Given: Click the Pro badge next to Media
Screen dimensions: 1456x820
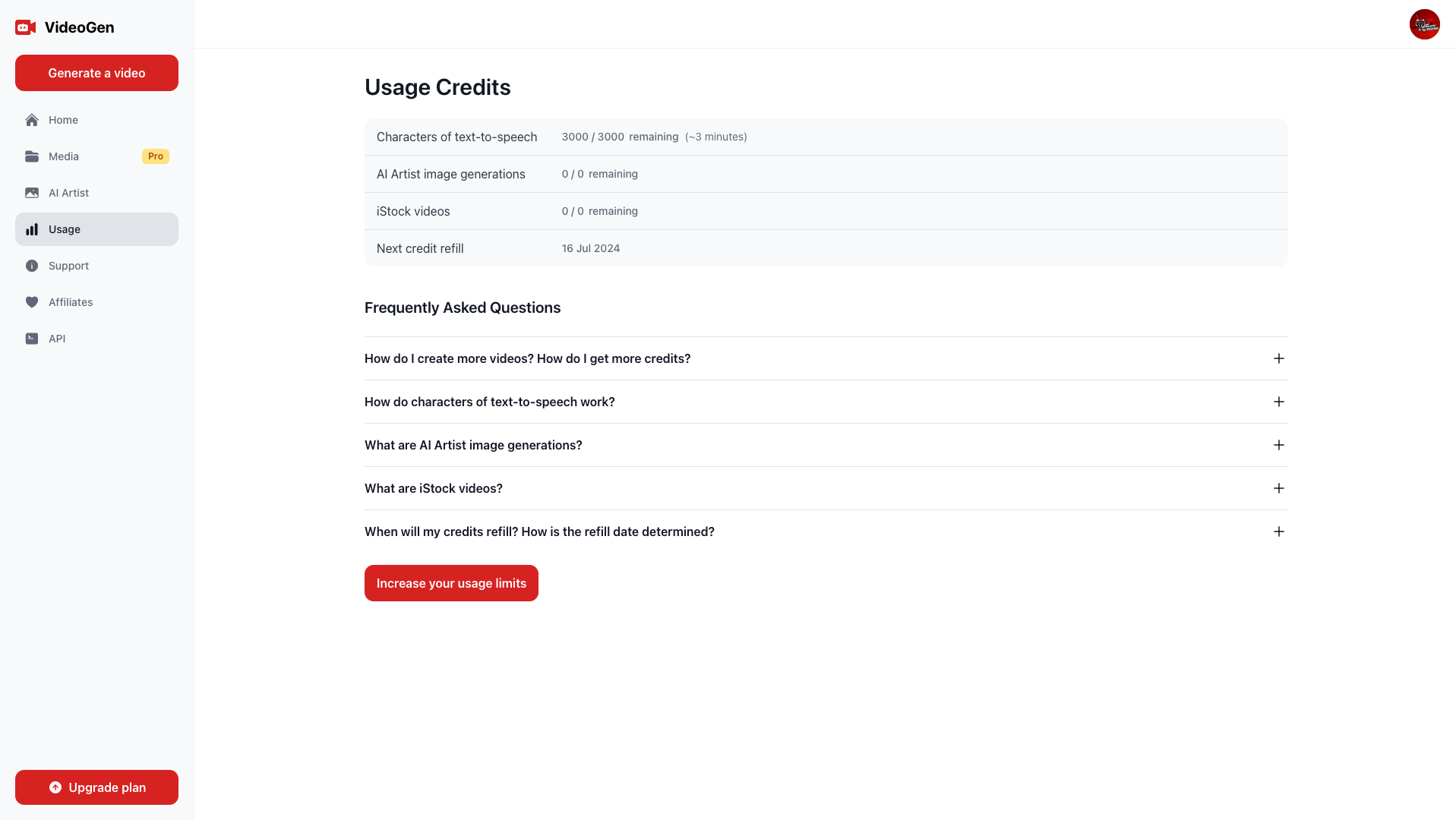Looking at the screenshot, I should (156, 156).
